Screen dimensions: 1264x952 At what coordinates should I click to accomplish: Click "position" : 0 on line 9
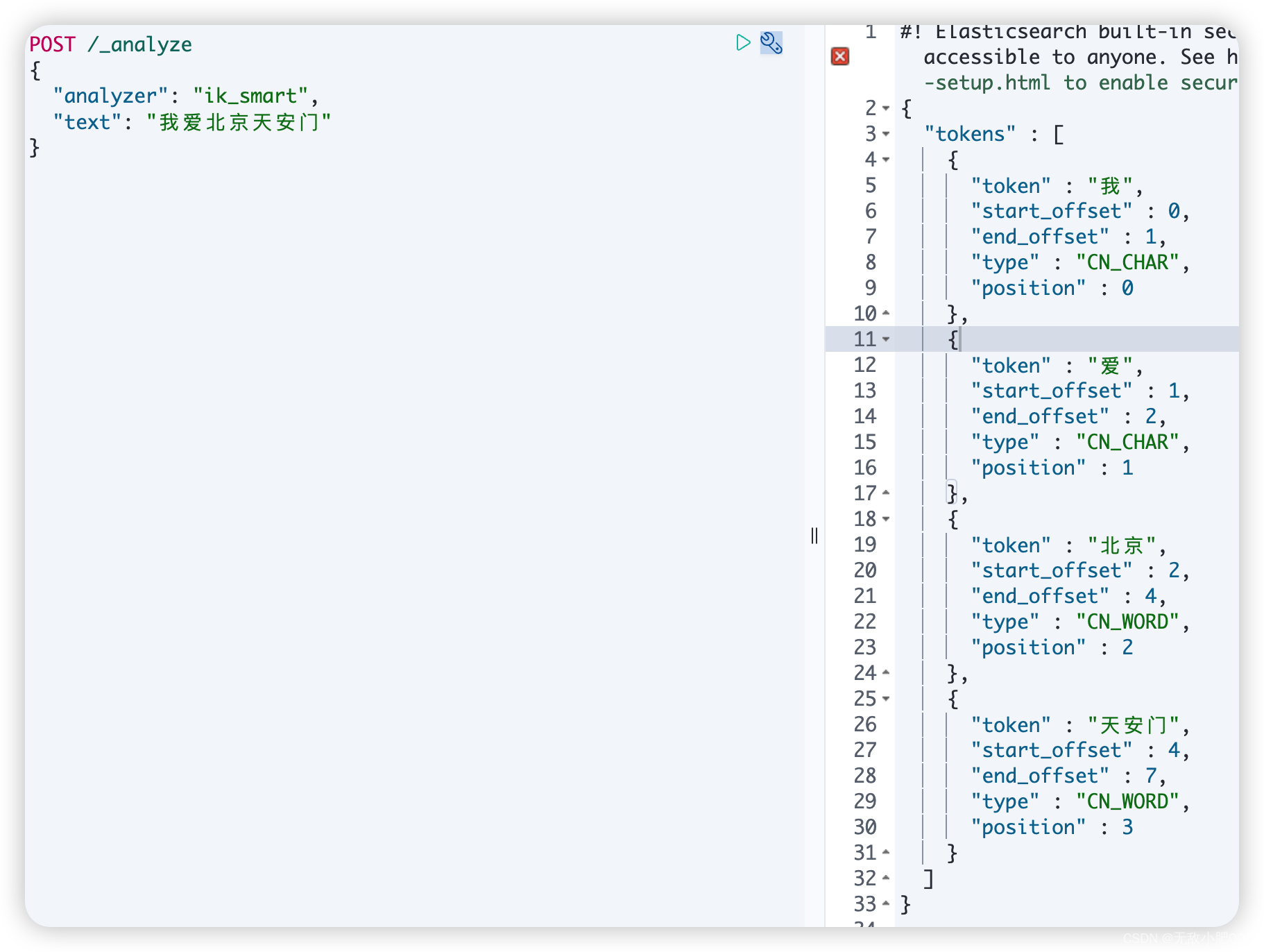coord(1052,288)
